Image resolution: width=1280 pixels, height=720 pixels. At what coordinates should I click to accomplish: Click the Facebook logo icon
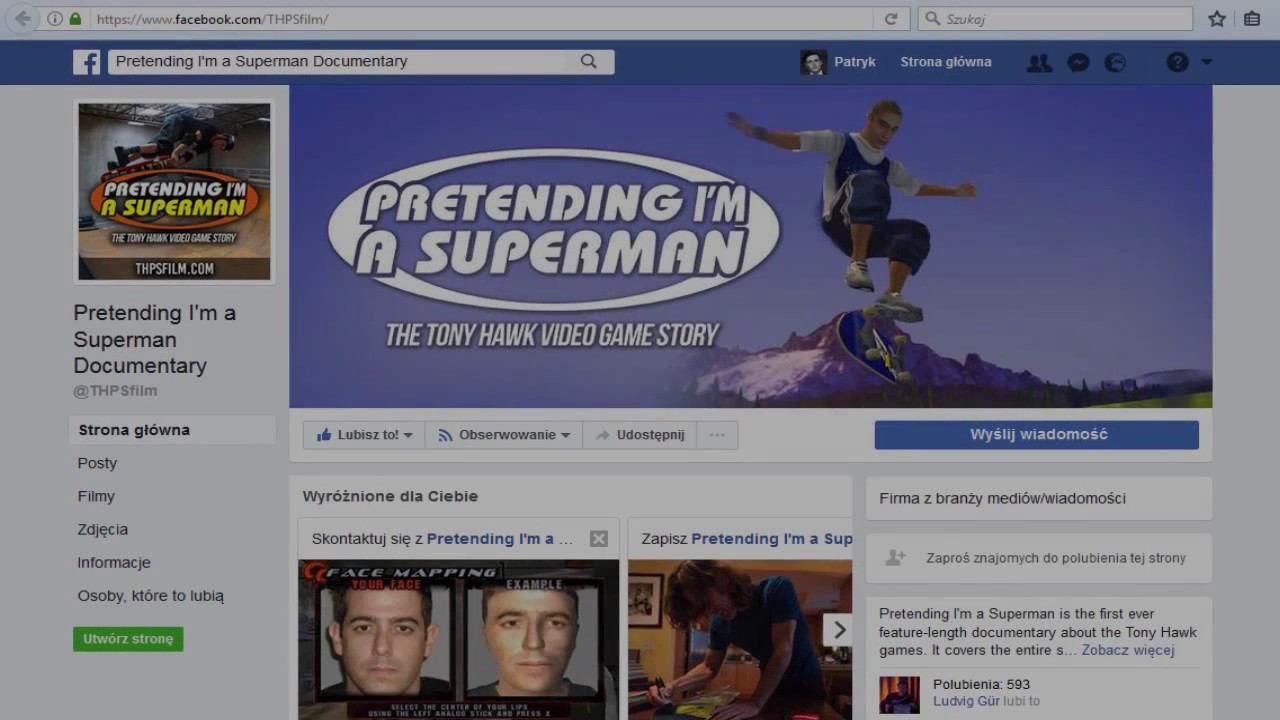pos(87,62)
